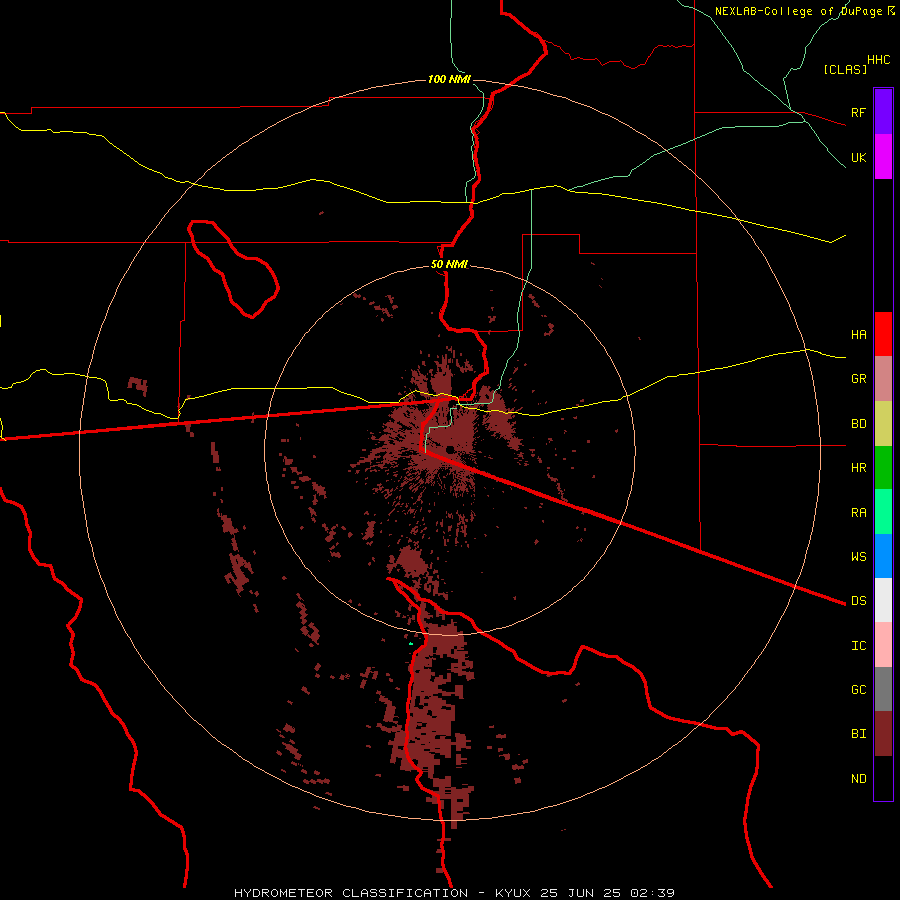Viewport: 900px width, 900px height.
Task: Click the DS legend label
Action: [x=858, y=601]
